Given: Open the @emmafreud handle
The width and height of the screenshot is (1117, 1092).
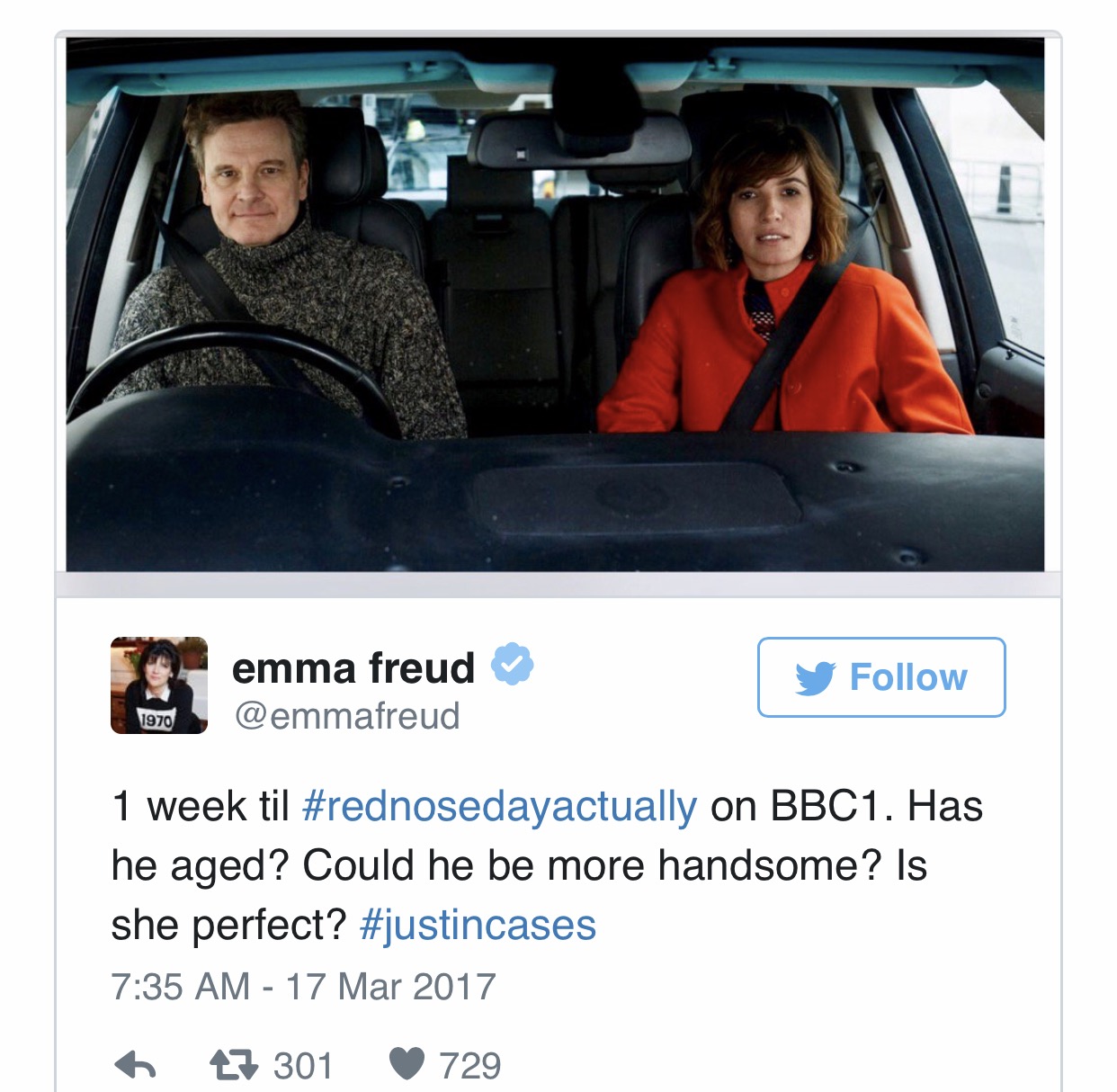Looking at the screenshot, I should (x=346, y=716).
